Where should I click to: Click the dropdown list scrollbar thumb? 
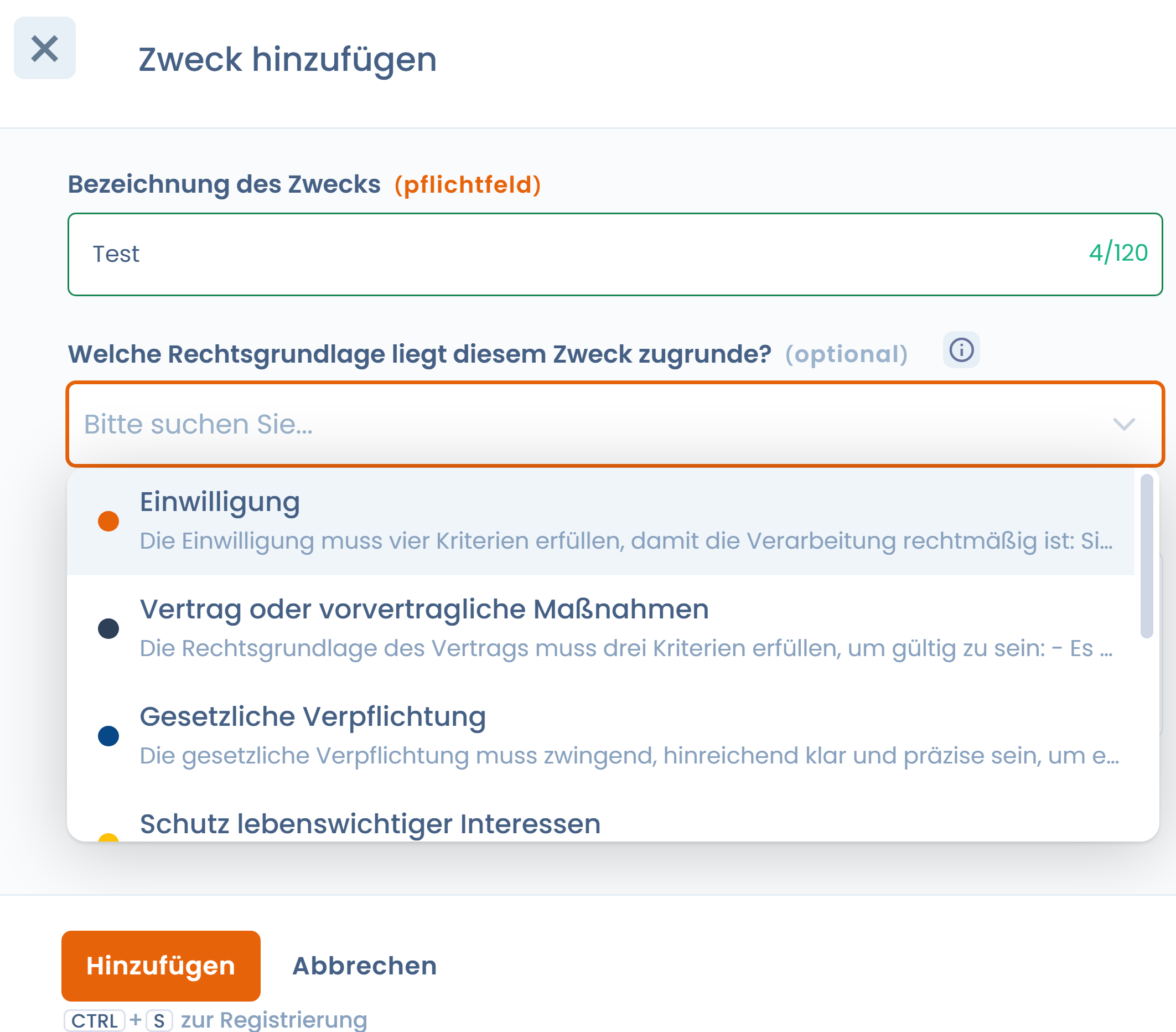[1146, 555]
